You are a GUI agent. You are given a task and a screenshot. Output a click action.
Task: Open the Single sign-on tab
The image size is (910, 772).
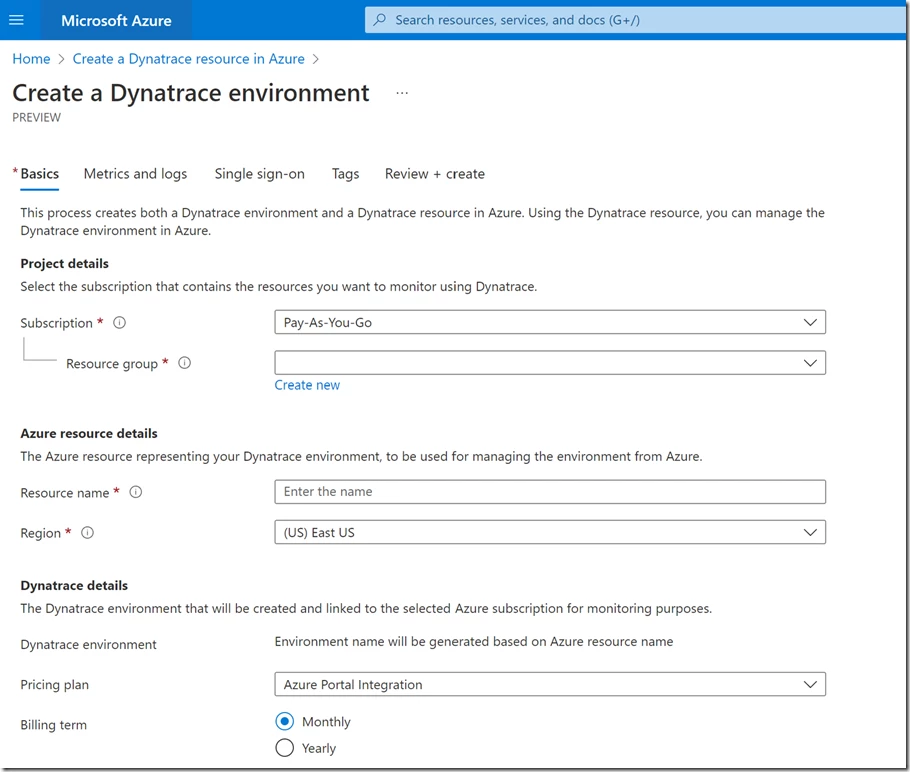[259, 174]
